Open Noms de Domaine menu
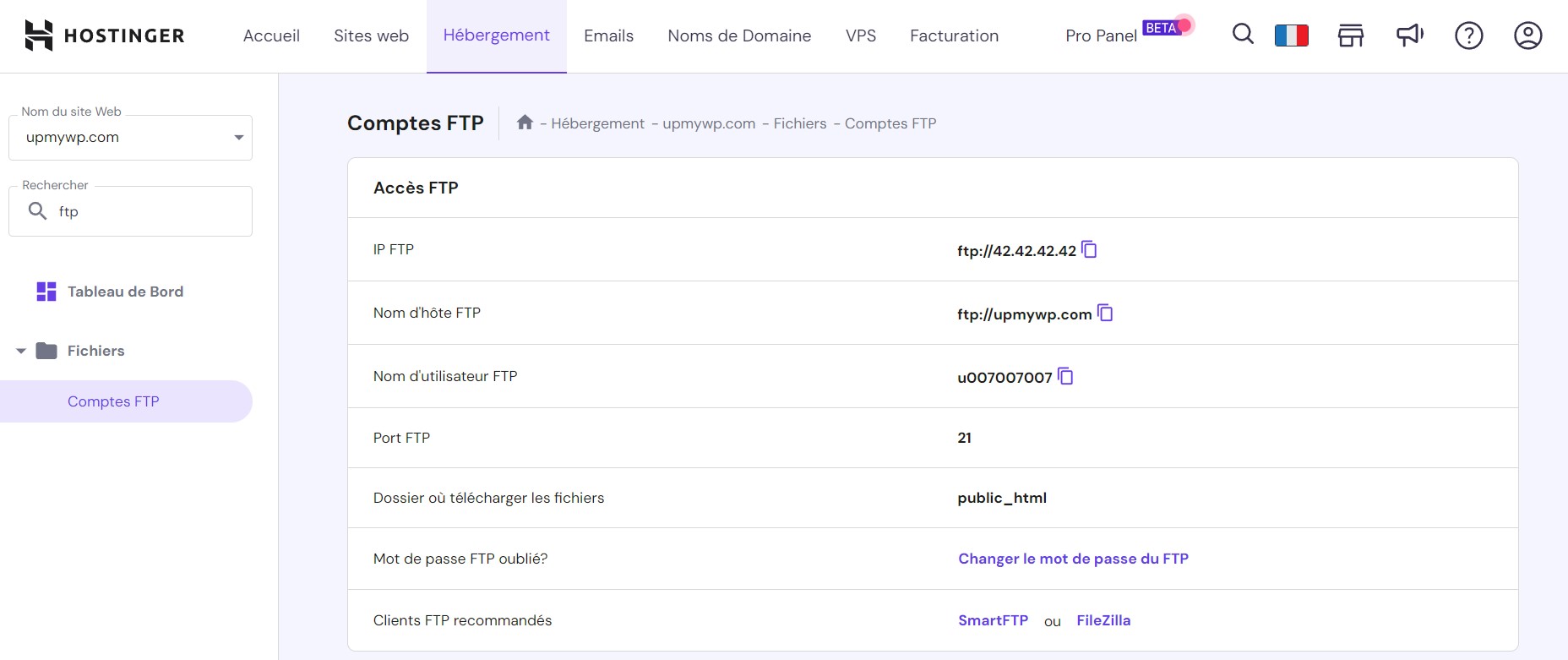The image size is (1568, 660). (x=739, y=35)
